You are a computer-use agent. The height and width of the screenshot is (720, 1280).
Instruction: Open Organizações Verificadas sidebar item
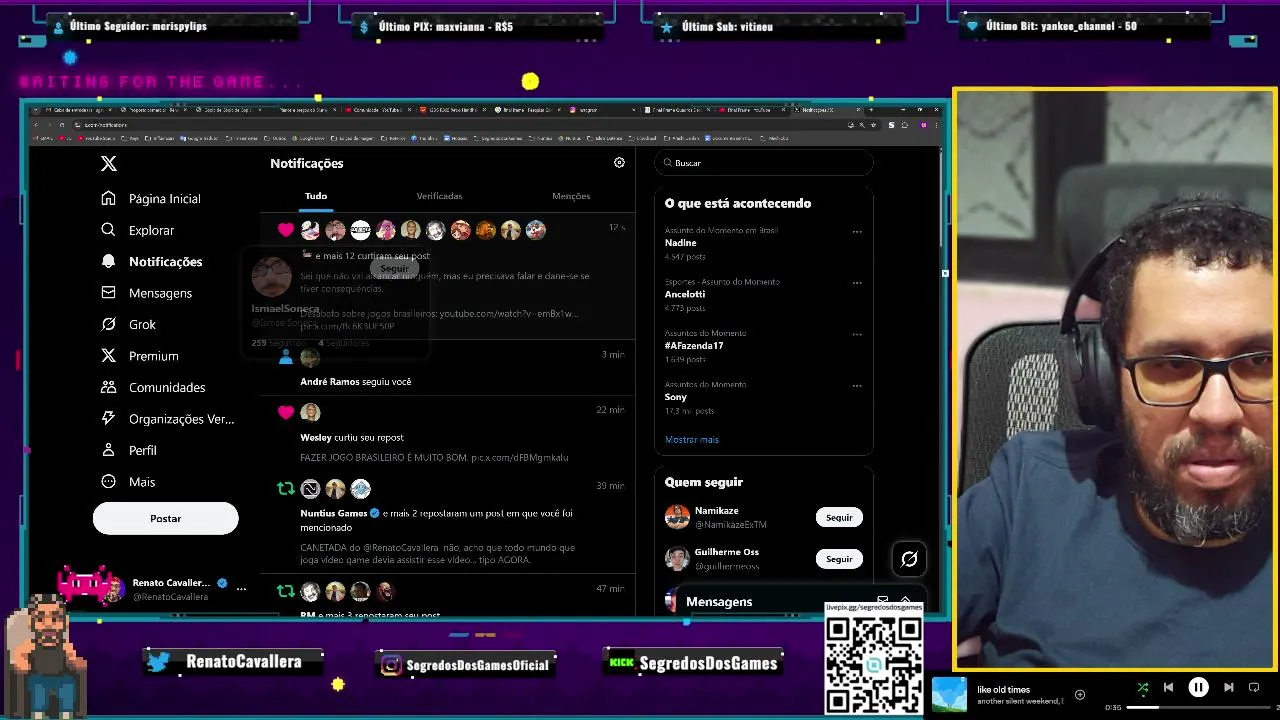coord(167,419)
